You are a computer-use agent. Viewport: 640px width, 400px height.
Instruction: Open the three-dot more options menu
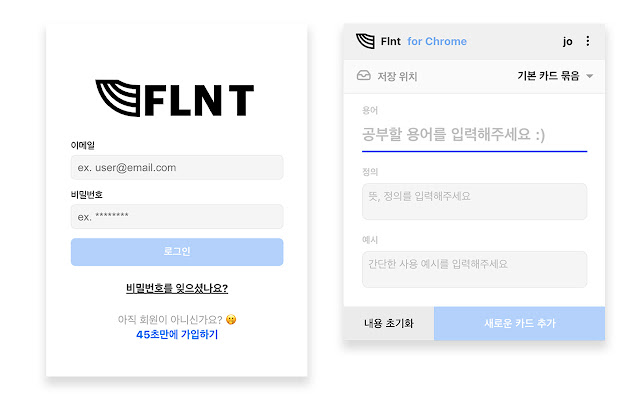pyautogui.click(x=588, y=41)
